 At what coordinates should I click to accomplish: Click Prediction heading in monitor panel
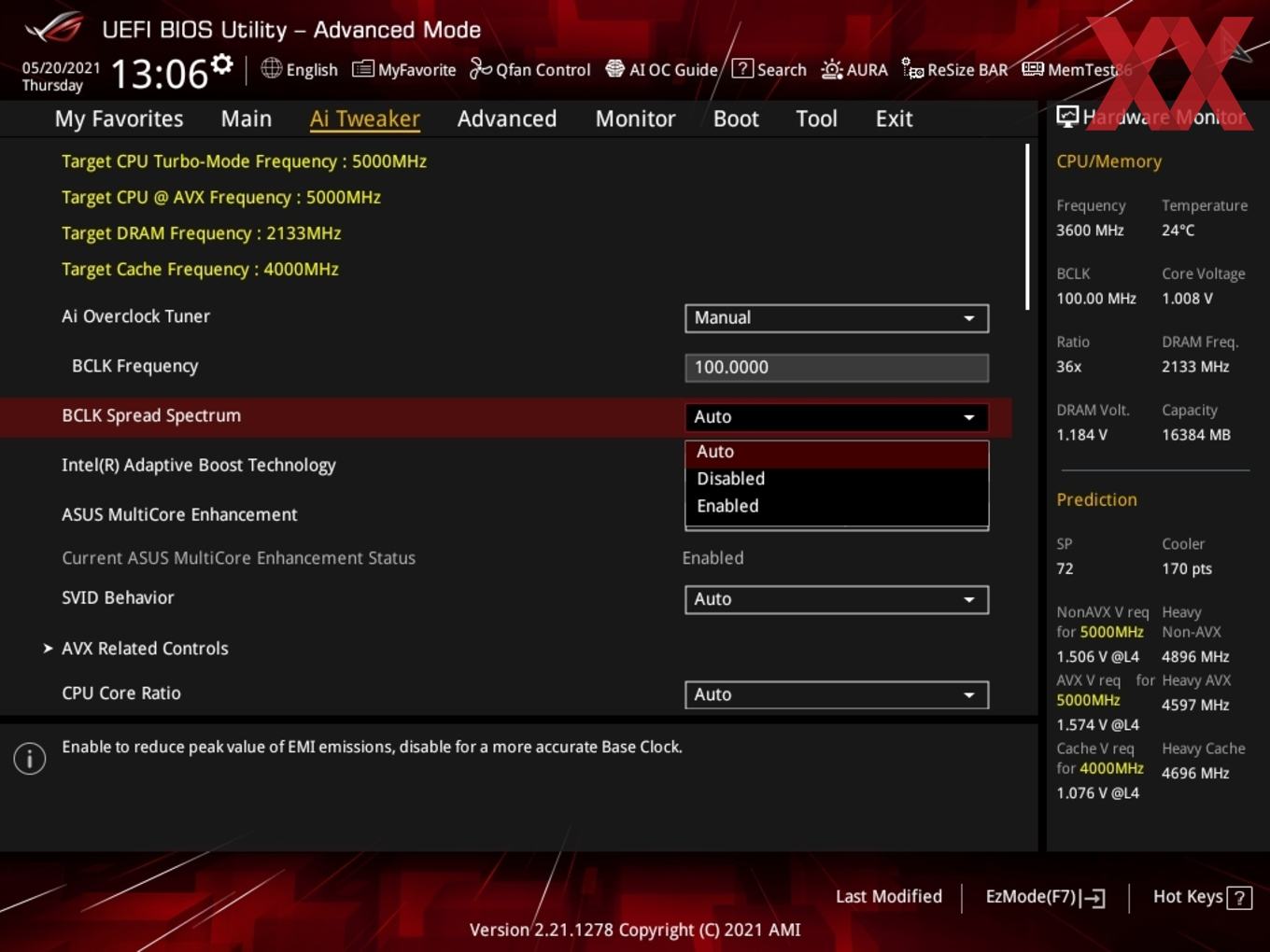1096,499
